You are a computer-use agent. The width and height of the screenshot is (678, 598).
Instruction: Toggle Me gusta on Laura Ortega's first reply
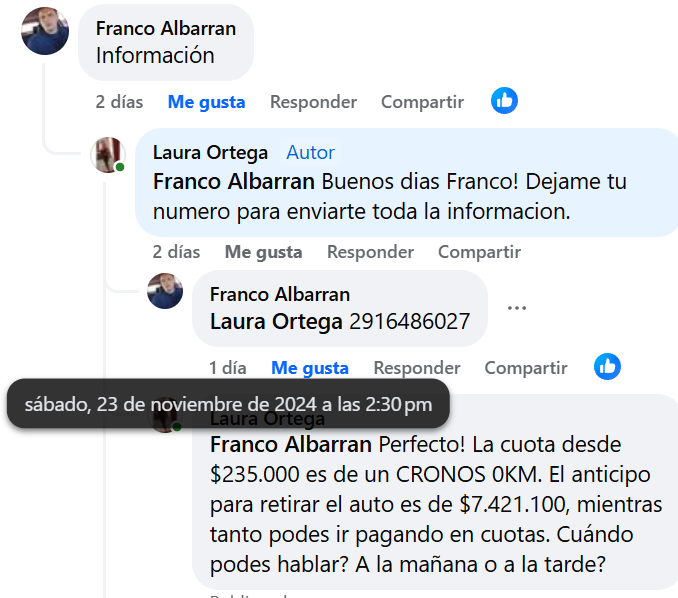point(263,252)
